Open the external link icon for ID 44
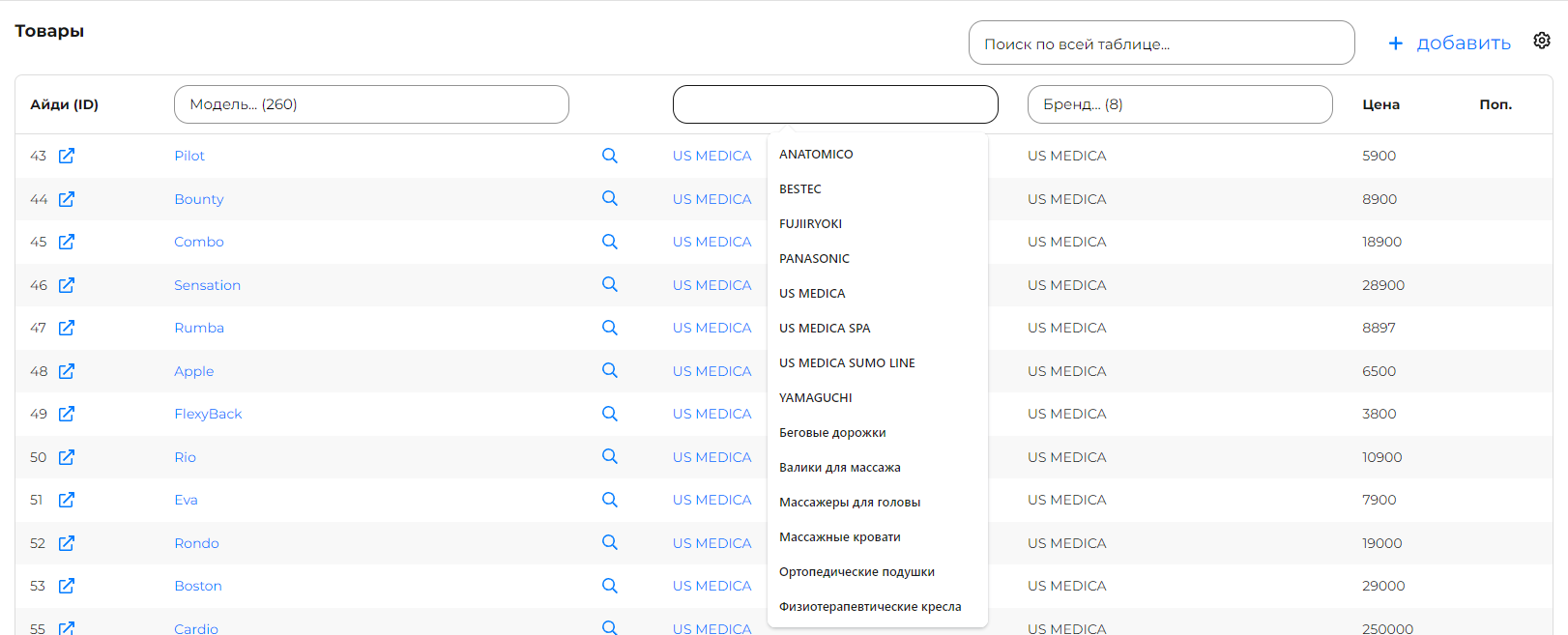 click(x=67, y=199)
